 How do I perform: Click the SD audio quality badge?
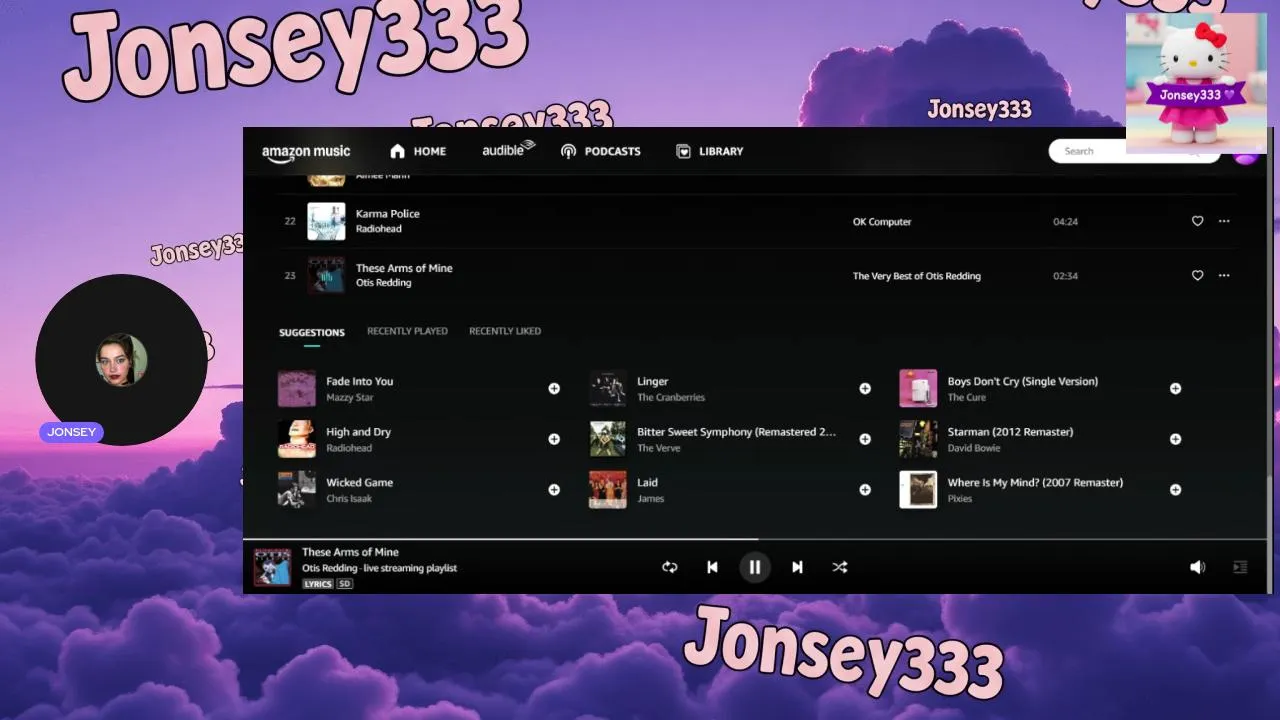pos(344,584)
